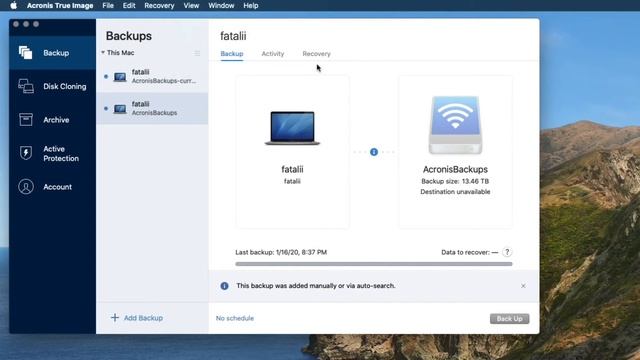640x360 pixels.
Task: Dismiss the auto-search info message
Action: 523,286
